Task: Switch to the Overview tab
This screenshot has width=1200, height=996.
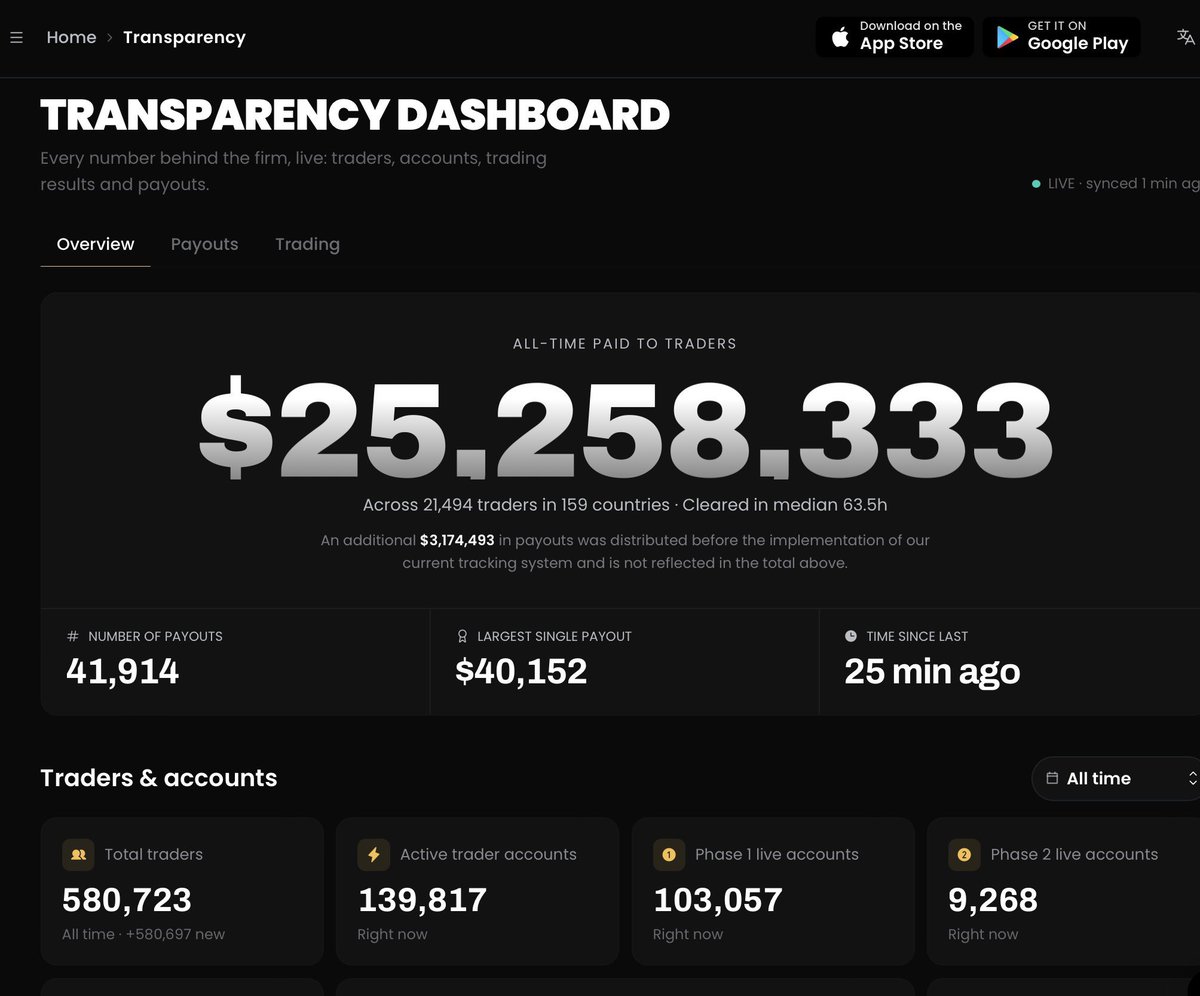Action: (x=95, y=244)
